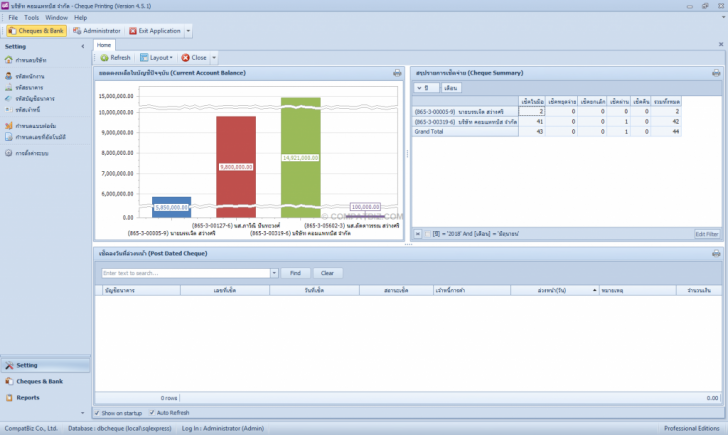The image size is (728, 435).
Task: Switch to the Home tab
Action: [104, 45]
